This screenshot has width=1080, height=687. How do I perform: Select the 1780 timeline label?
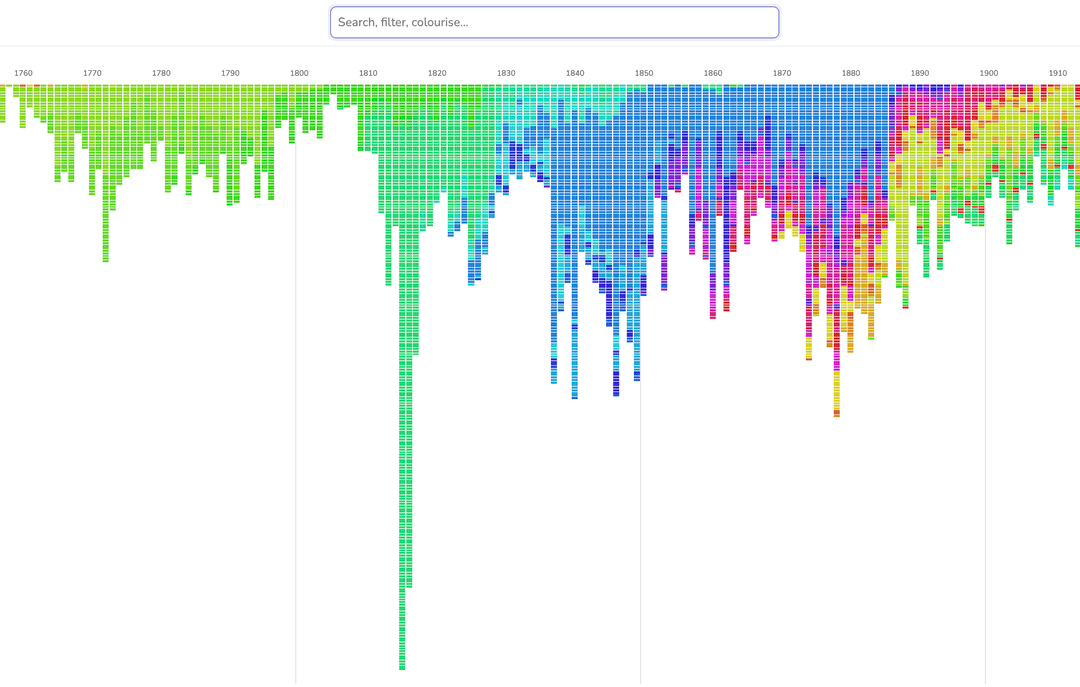click(x=161, y=73)
